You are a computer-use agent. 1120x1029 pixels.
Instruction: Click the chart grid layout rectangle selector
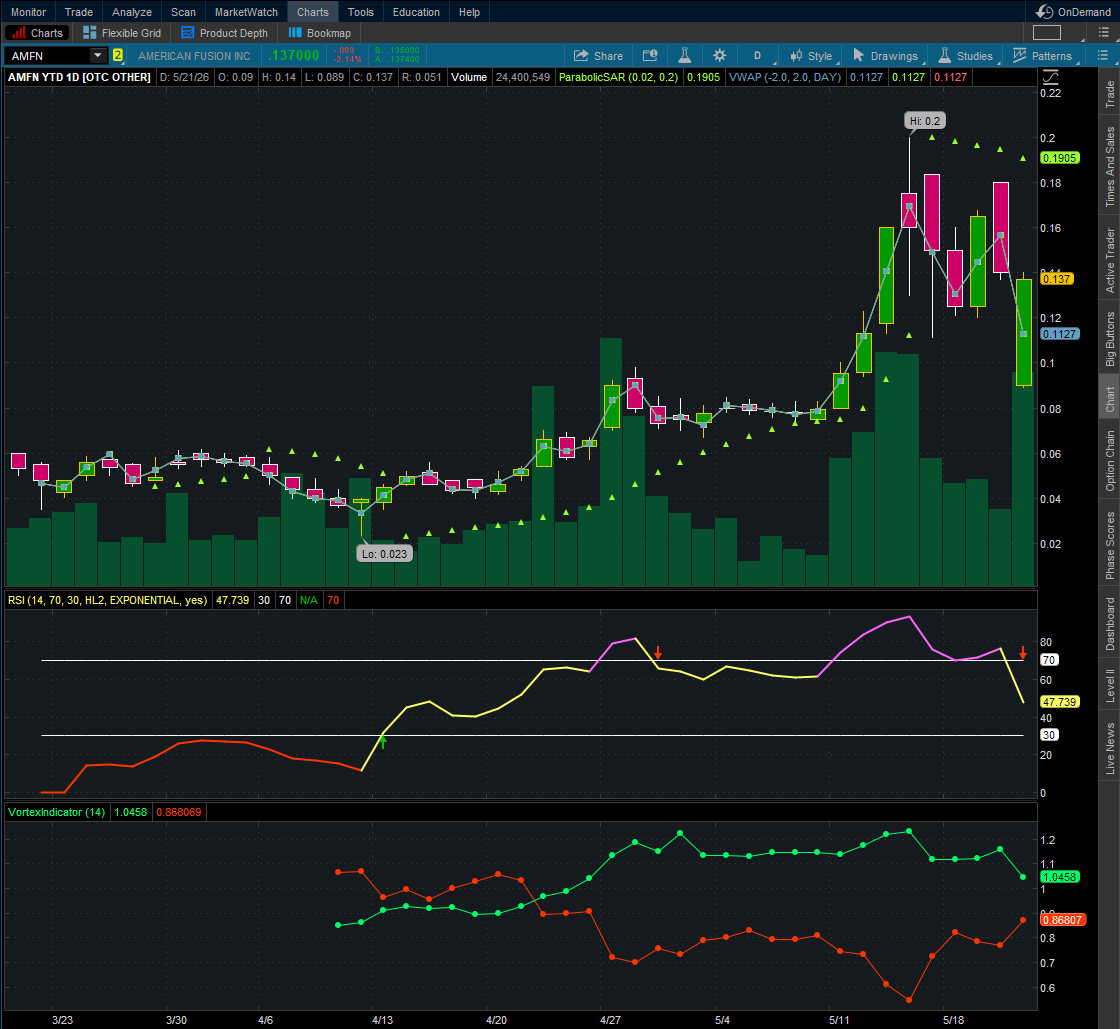click(1047, 33)
